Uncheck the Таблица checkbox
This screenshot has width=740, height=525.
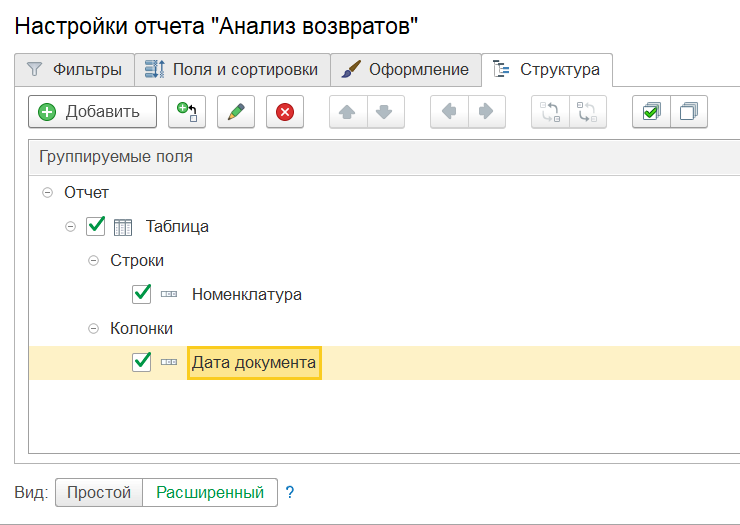[x=96, y=226]
